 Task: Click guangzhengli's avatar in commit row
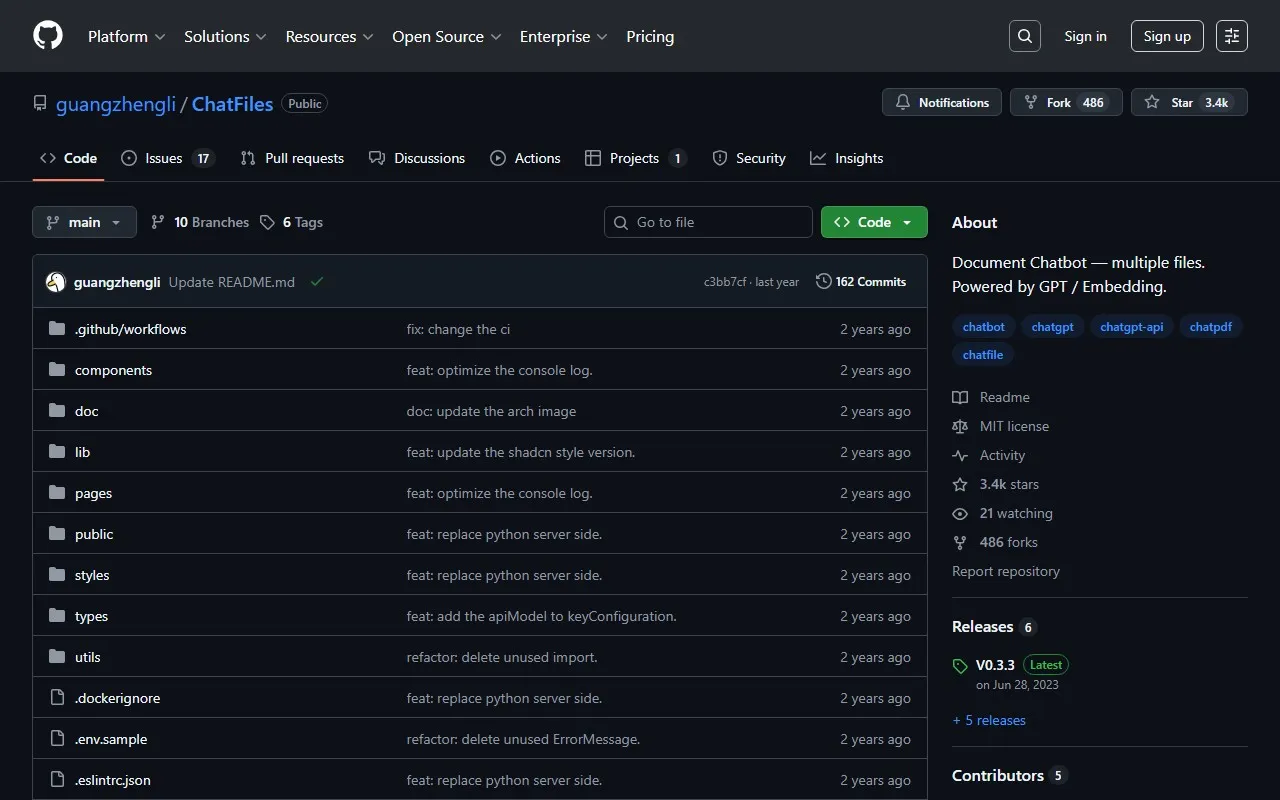pos(56,282)
